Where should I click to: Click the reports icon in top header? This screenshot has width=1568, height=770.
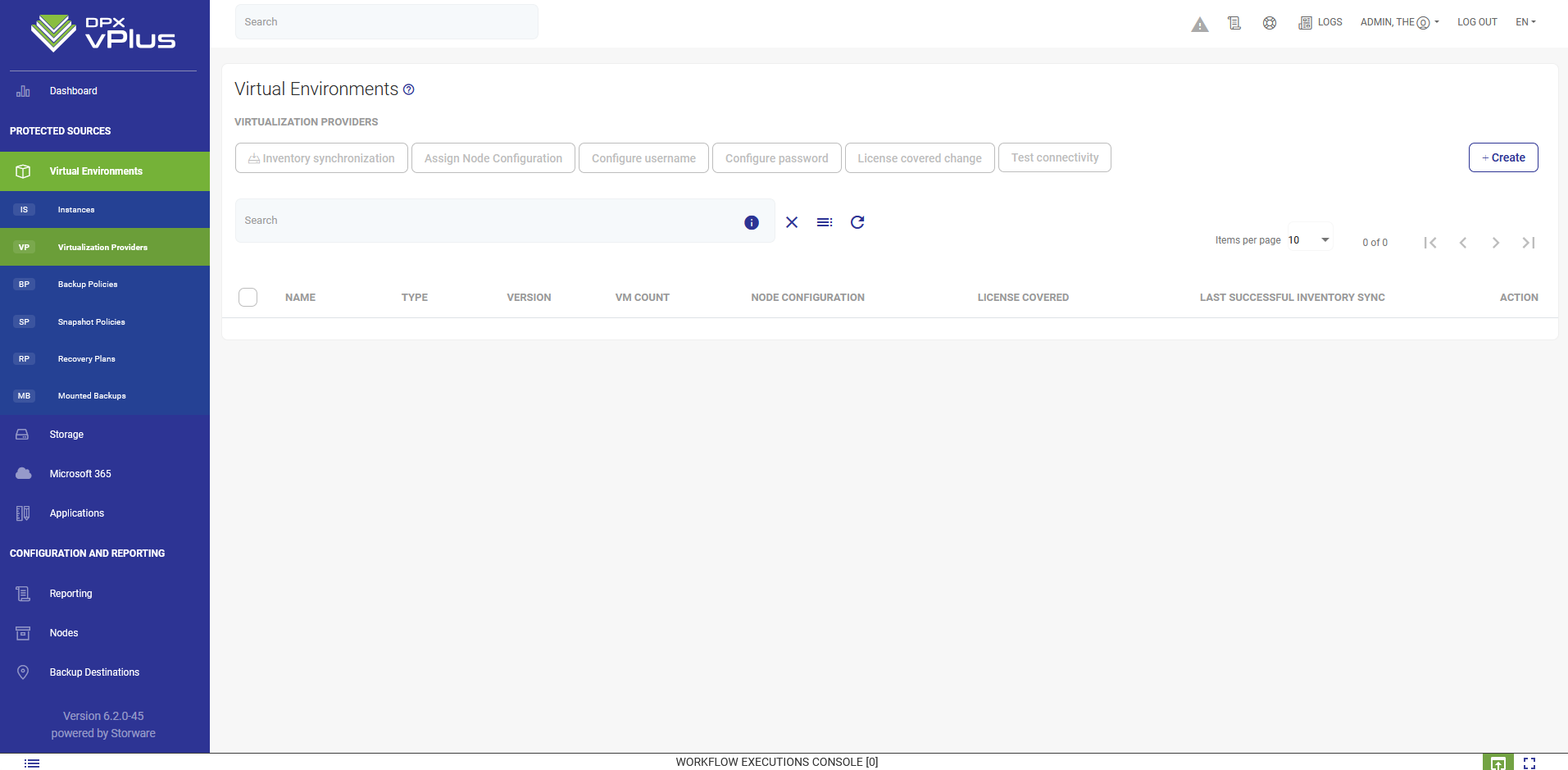(1234, 23)
